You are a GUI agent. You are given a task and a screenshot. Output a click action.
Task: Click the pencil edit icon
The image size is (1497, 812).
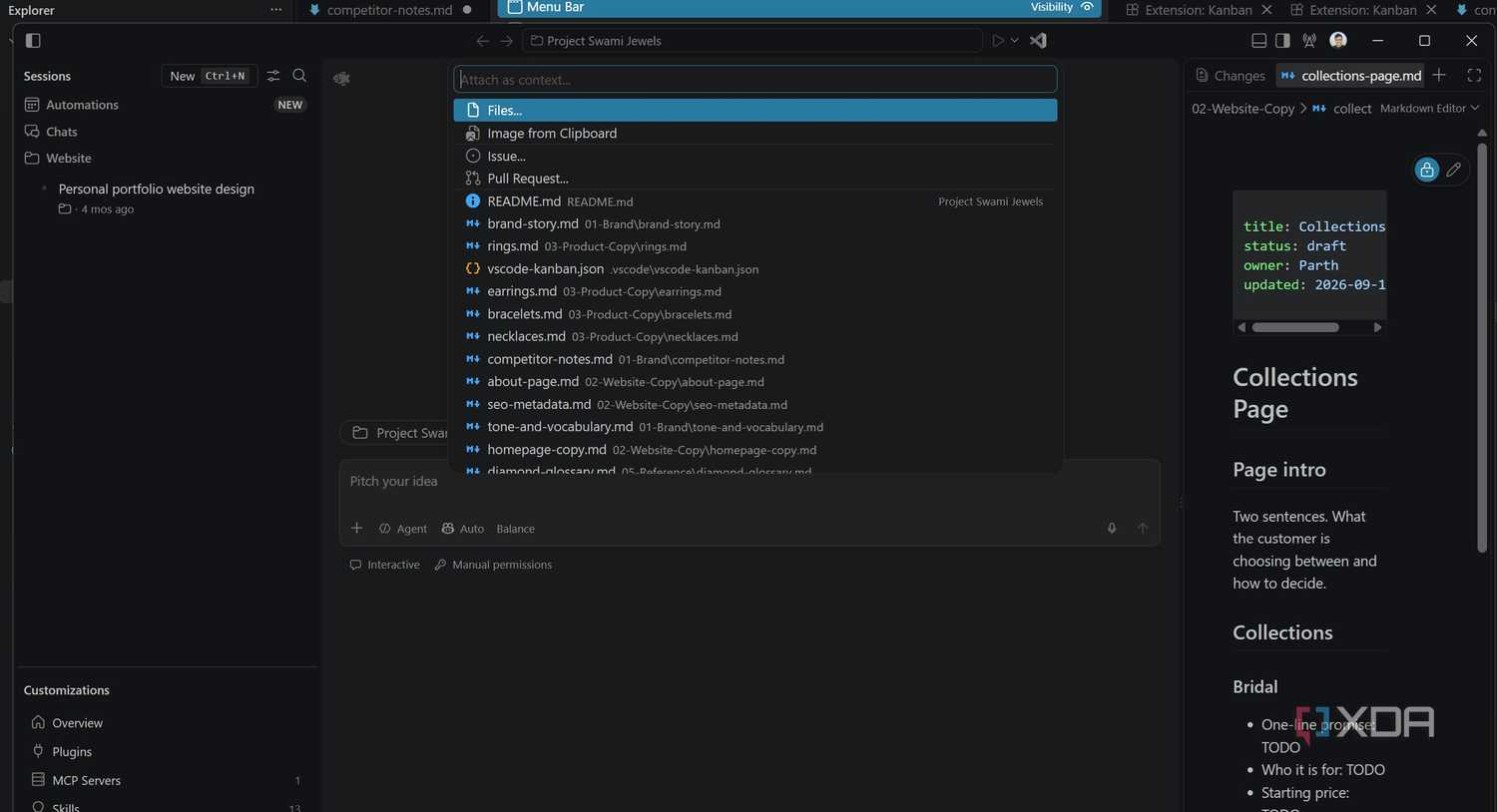coord(1454,170)
